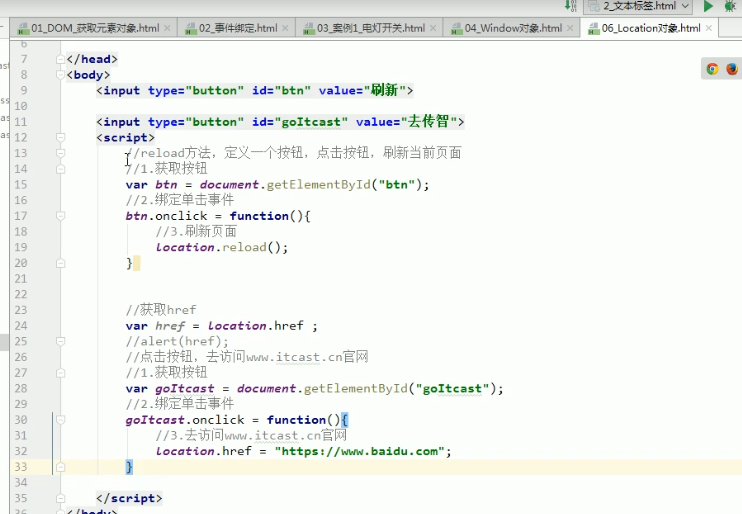Toggle comment fold marker on line 13

tap(60, 153)
